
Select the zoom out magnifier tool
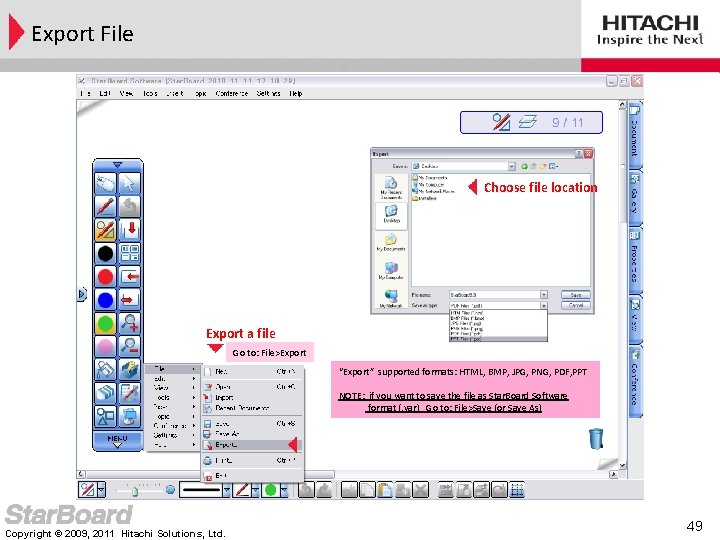tap(129, 346)
